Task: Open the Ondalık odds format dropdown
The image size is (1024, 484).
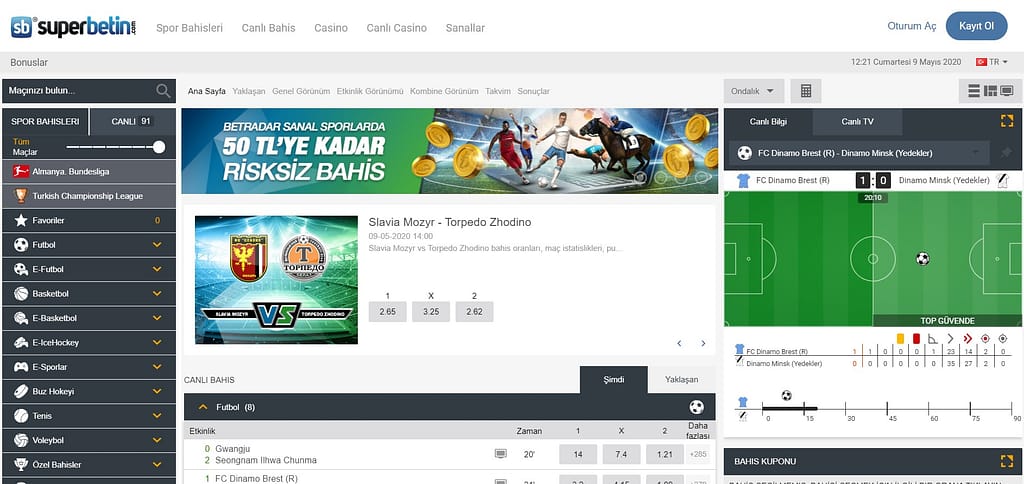Action: (754, 91)
